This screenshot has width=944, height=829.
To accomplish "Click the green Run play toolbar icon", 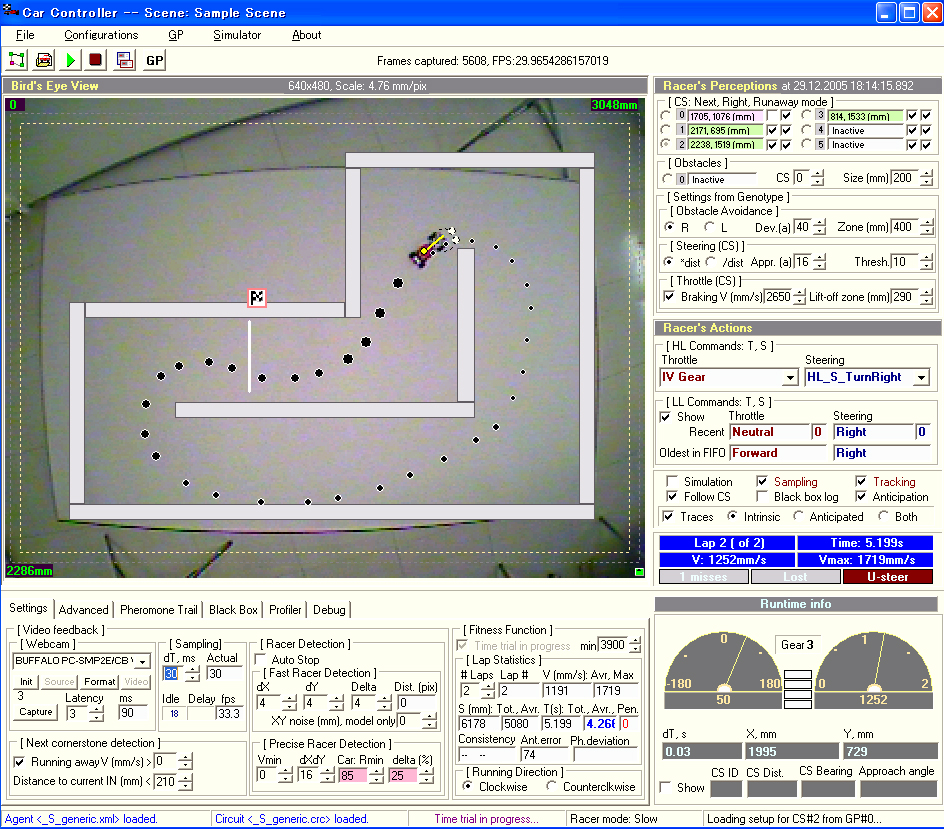I will coord(70,60).
